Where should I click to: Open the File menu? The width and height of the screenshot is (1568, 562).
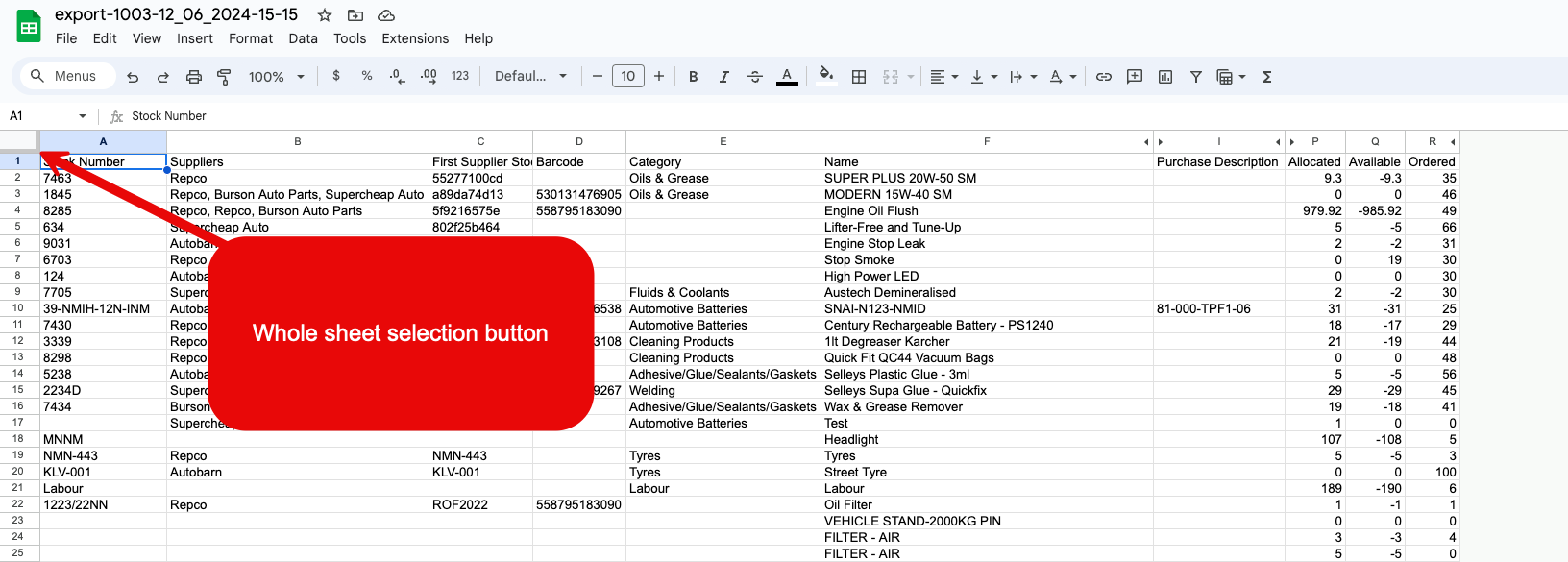66,38
